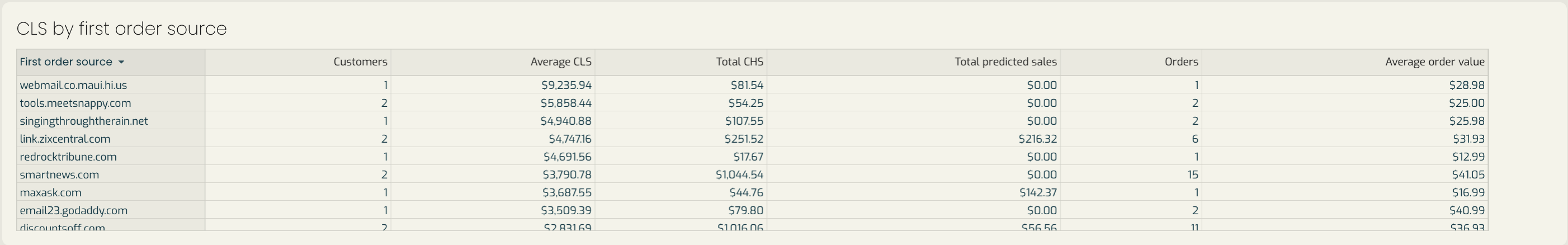The width and height of the screenshot is (1568, 245).
Task: Select the webmail.co.maui.hi.us source row
Action: [x=752, y=84]
